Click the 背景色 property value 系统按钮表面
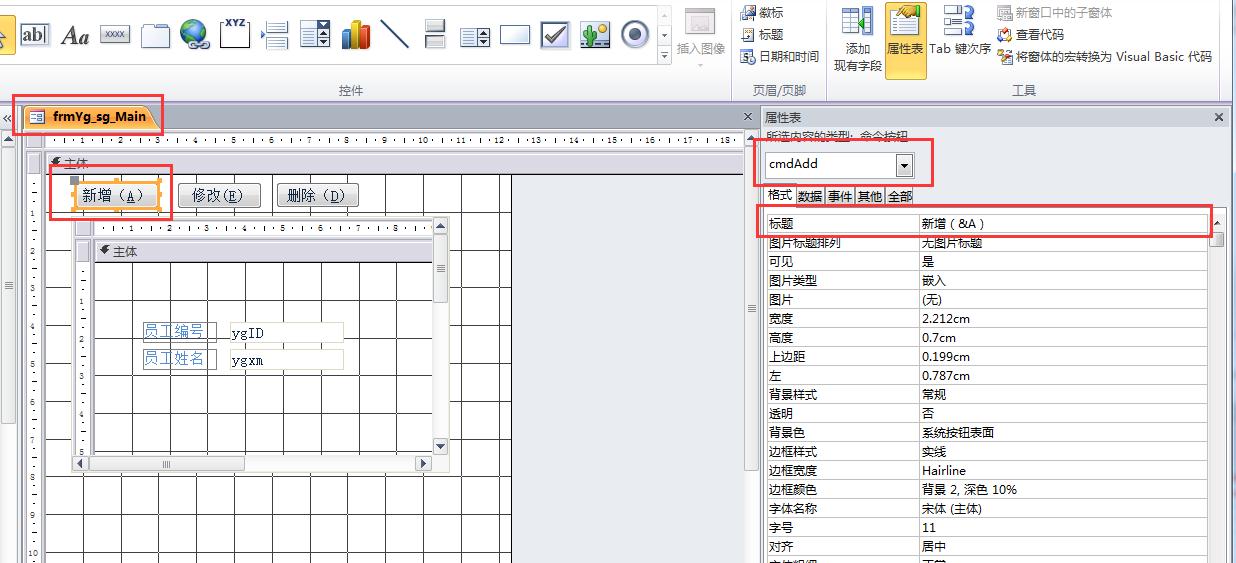Image resolution: width=1236 pixels, height=563 pixels. click(1063, 433)
